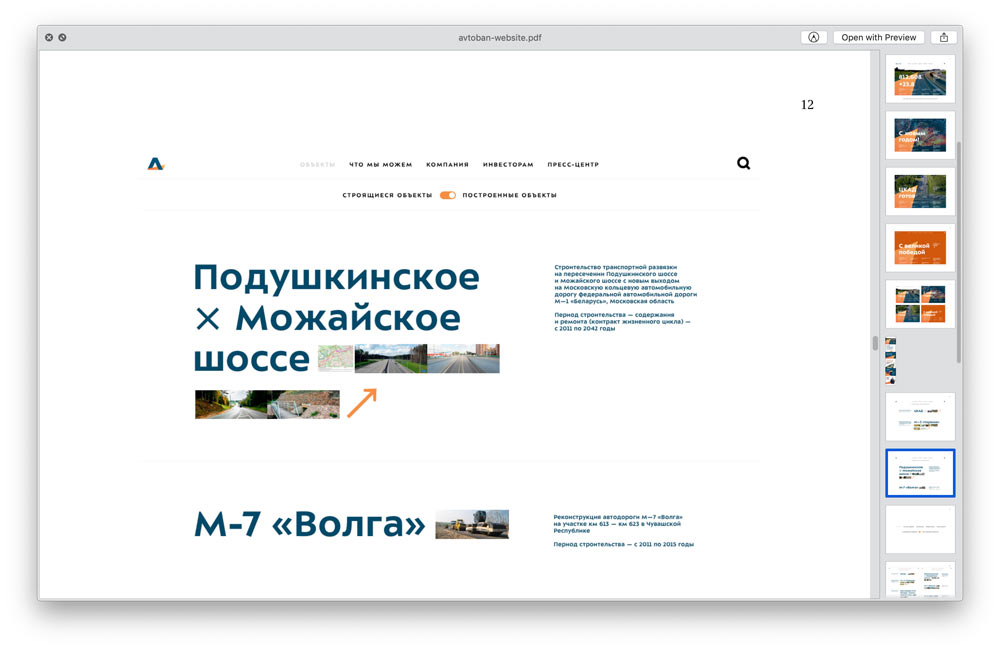Image resolution: width=1000 pixels, height=650 pixels.
Task: Click the Avtoban triangle logo
Action: (x=155, y=164)
